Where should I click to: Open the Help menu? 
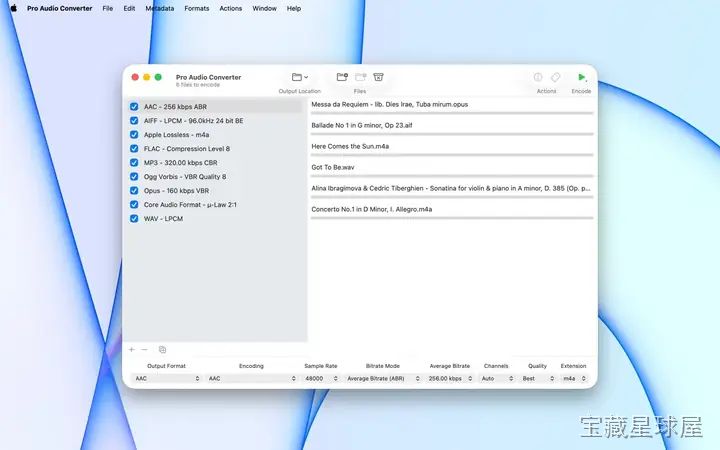(x=294, y=8)
